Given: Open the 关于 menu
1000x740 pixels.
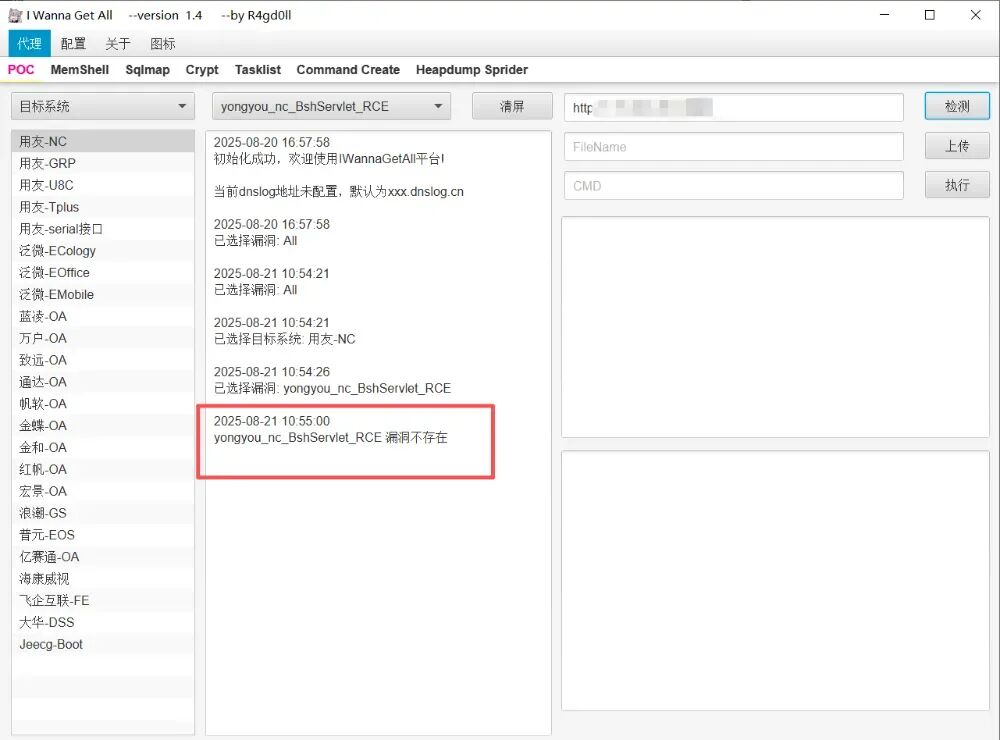Looking at the screenshot, I should point(118,44).
